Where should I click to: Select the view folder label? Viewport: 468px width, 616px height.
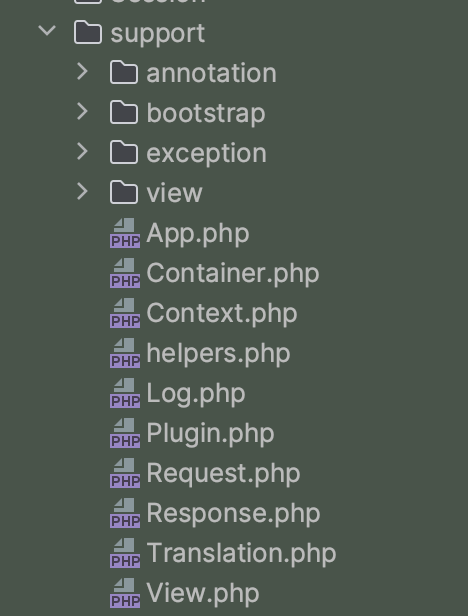tap(174, 193)
